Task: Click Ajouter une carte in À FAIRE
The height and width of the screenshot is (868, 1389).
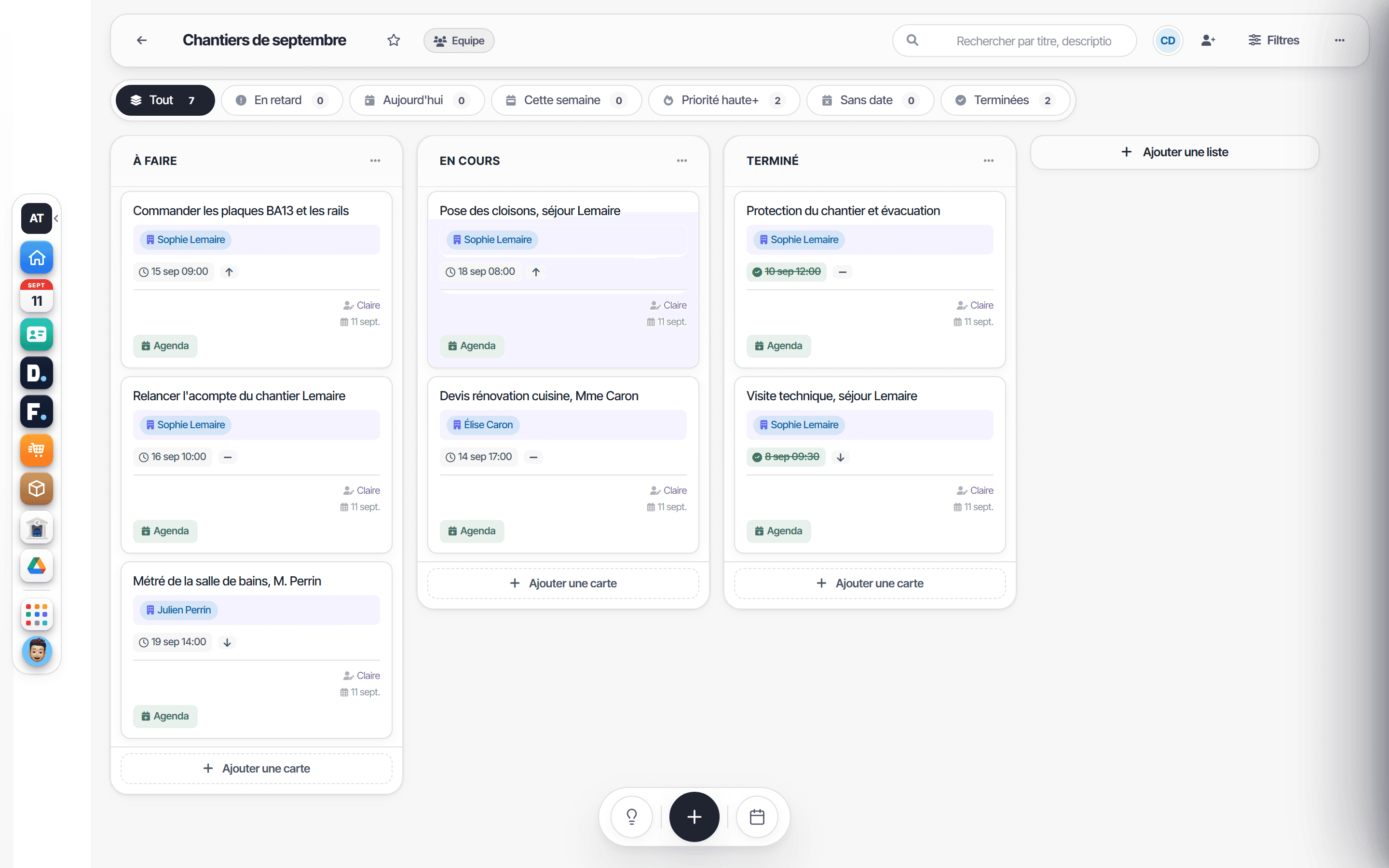Action: tap(257, 768)
